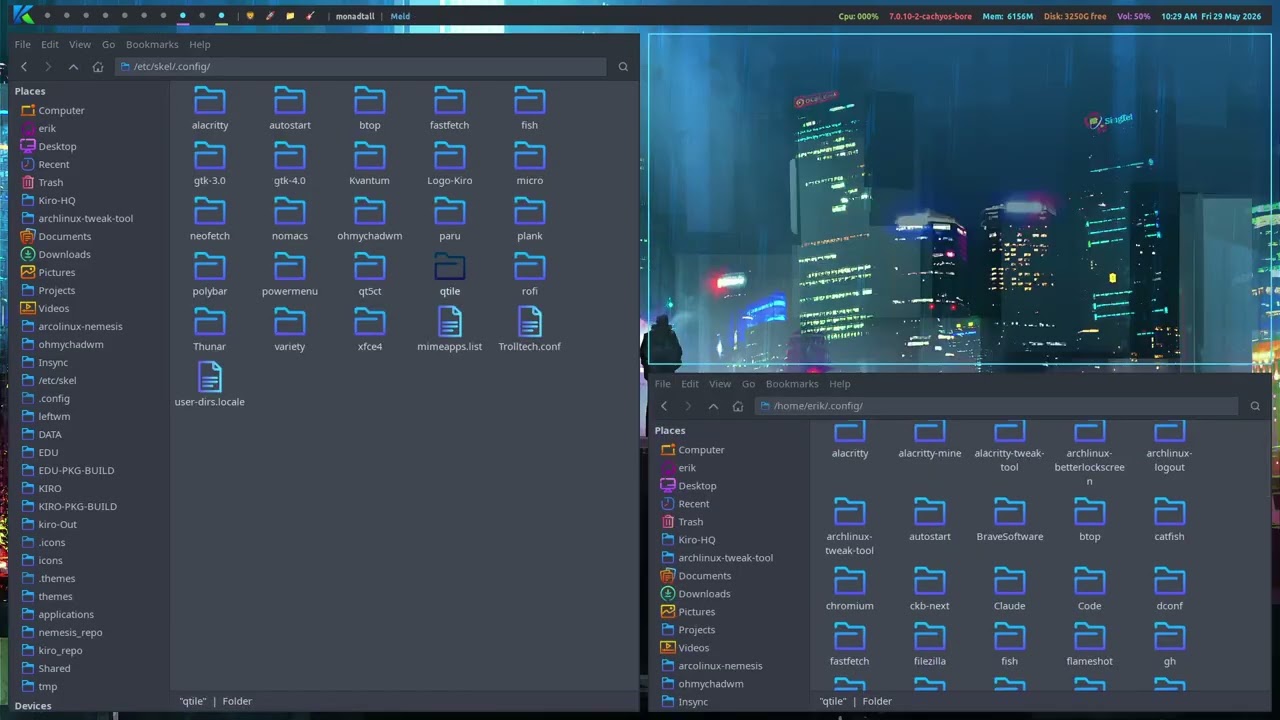Viewport: 1280px width, 720px height.
Task: Select the catfish folder icon
Action: 1170,513
